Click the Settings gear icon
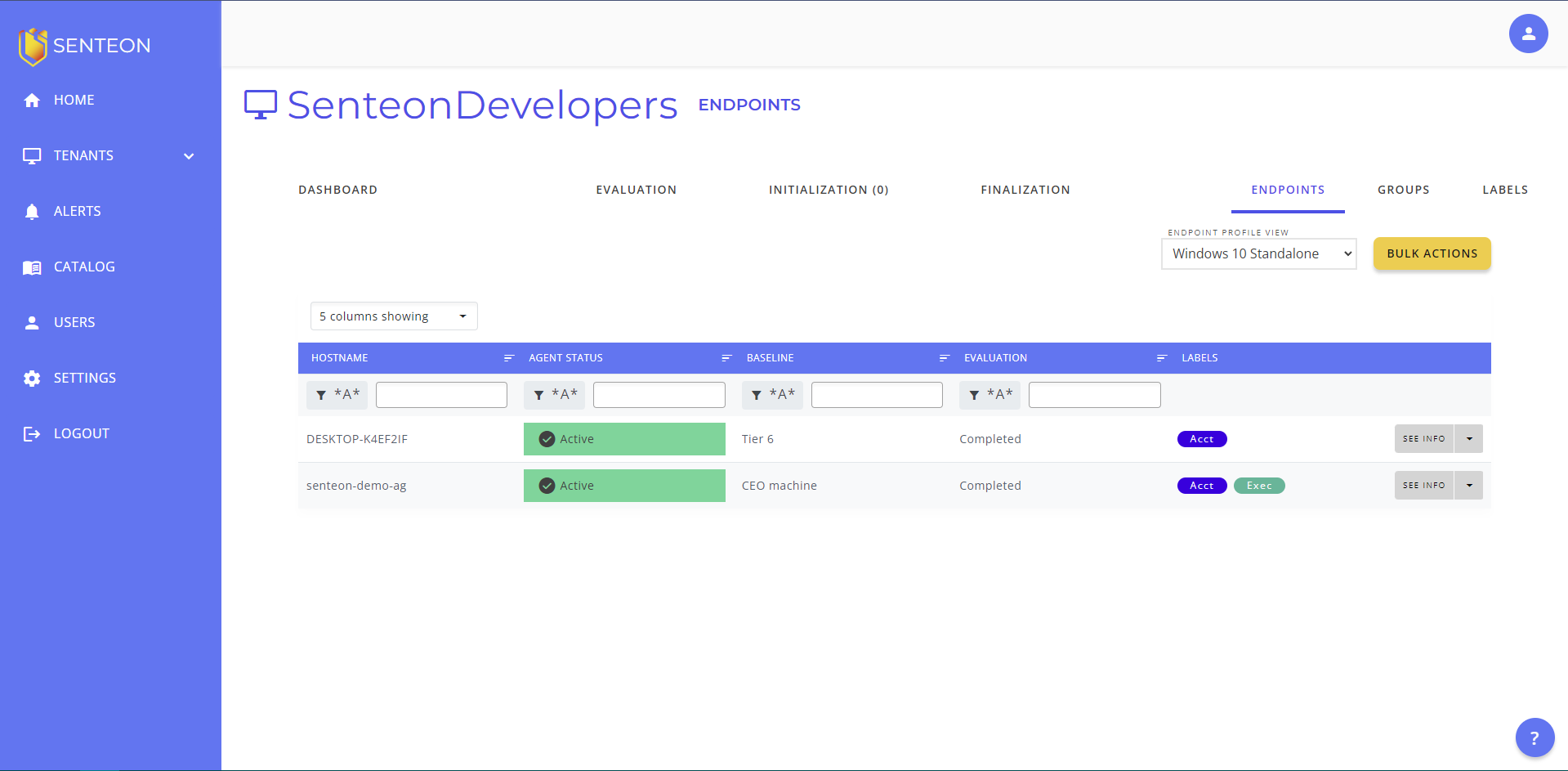 (x=32, y=378)
